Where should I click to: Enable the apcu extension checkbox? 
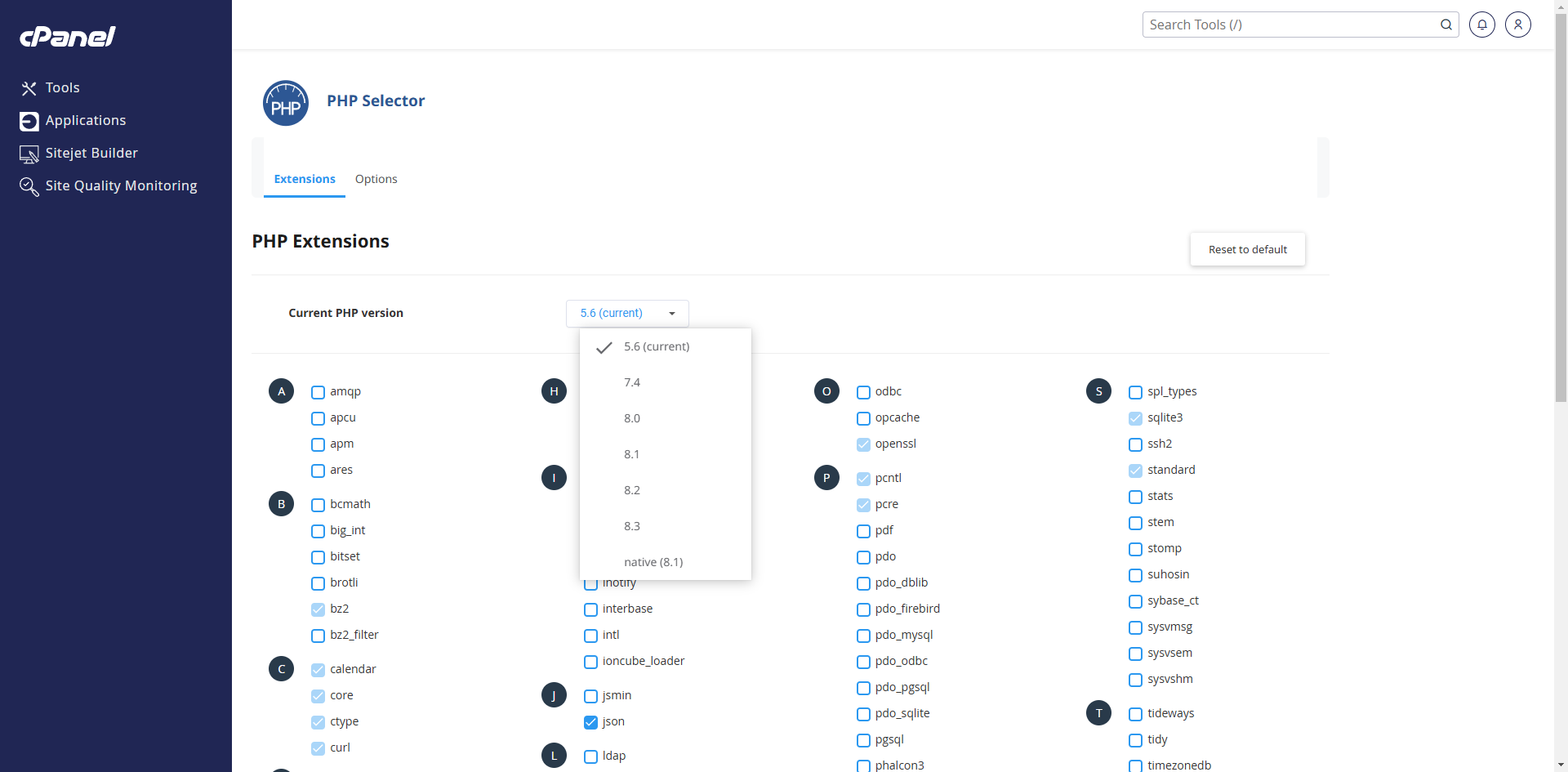coord(318,418)
